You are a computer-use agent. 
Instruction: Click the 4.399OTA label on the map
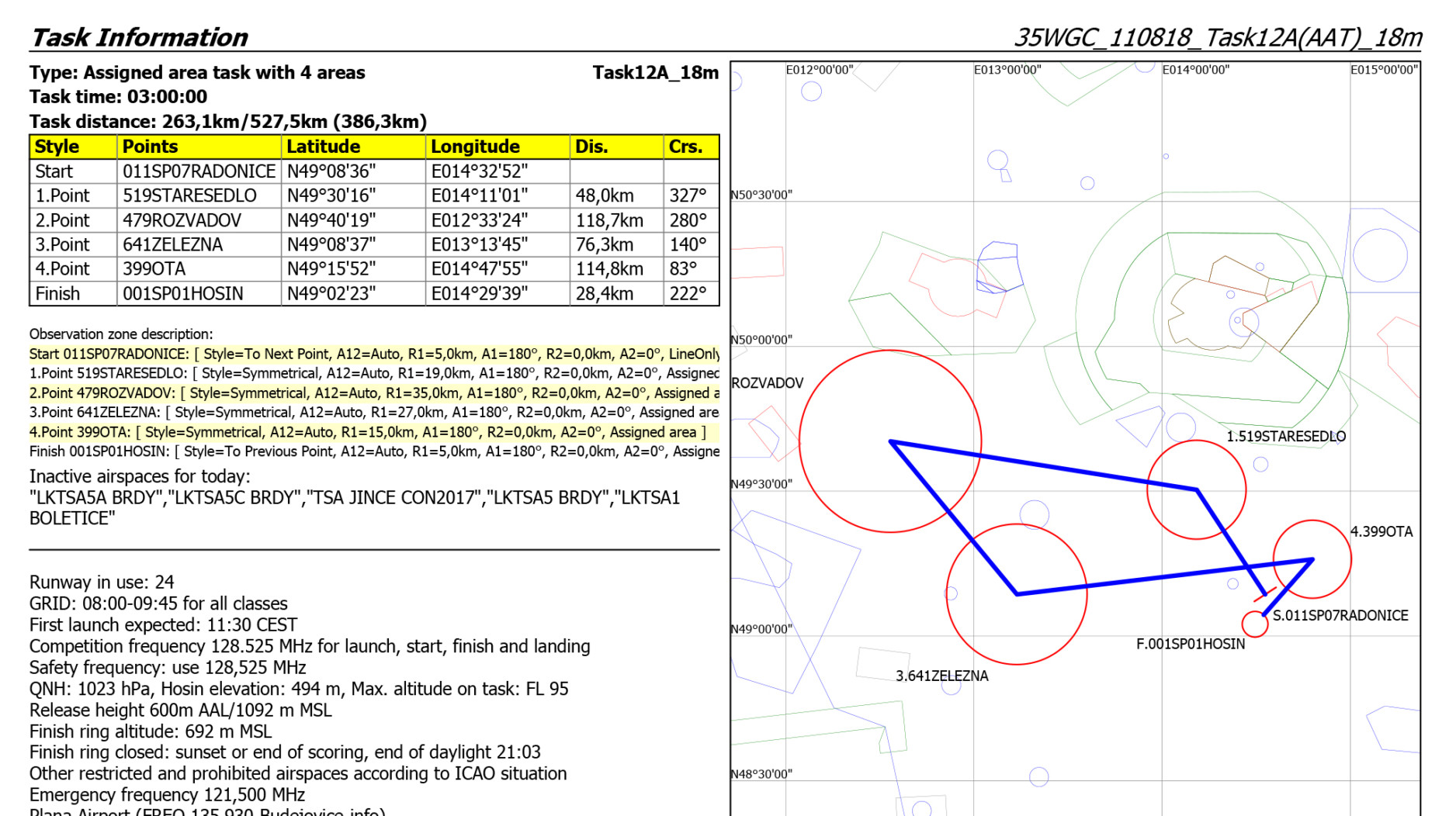pos(1381,532)
